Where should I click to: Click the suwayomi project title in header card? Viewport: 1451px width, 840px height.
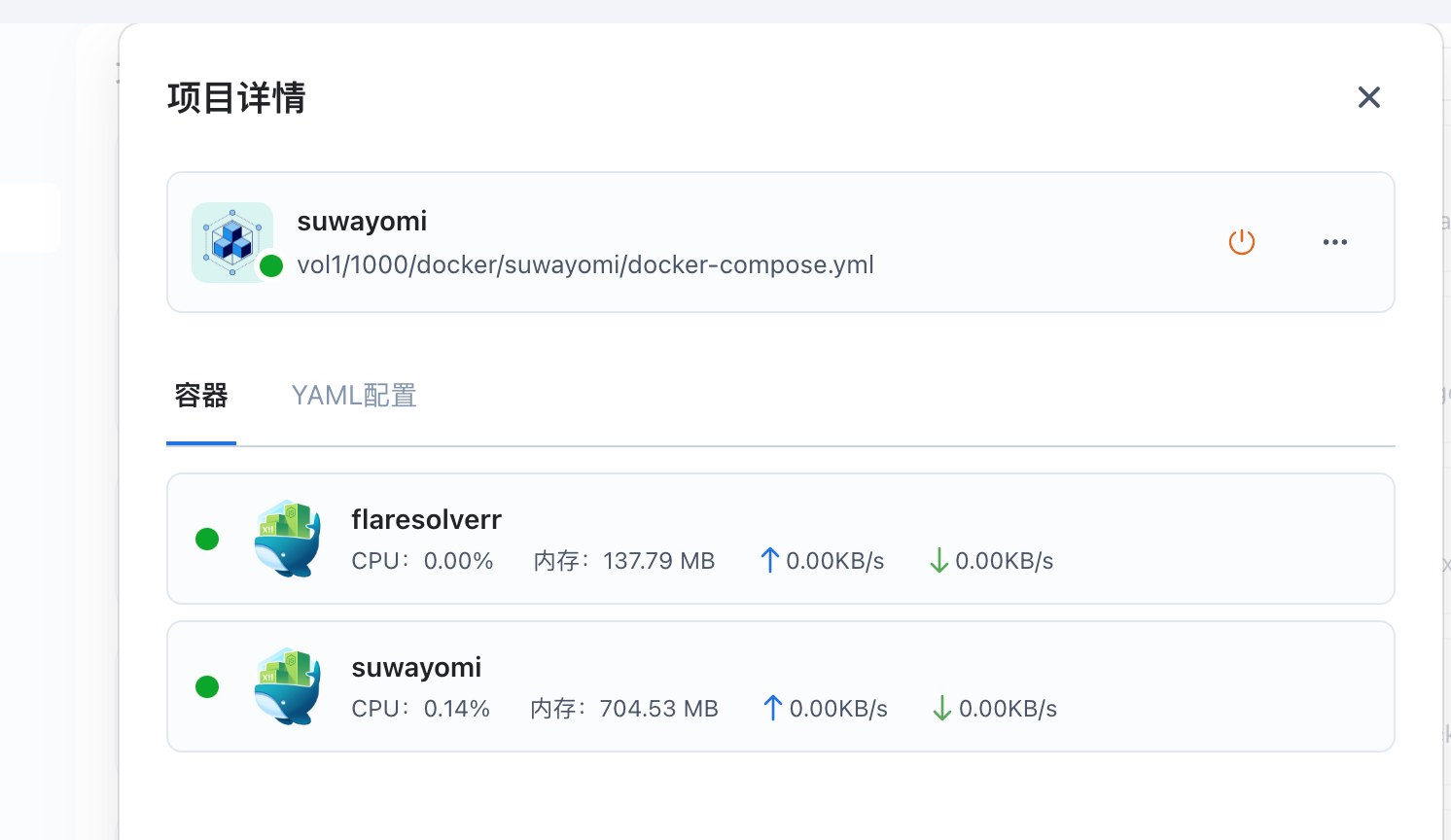[362, 222]
